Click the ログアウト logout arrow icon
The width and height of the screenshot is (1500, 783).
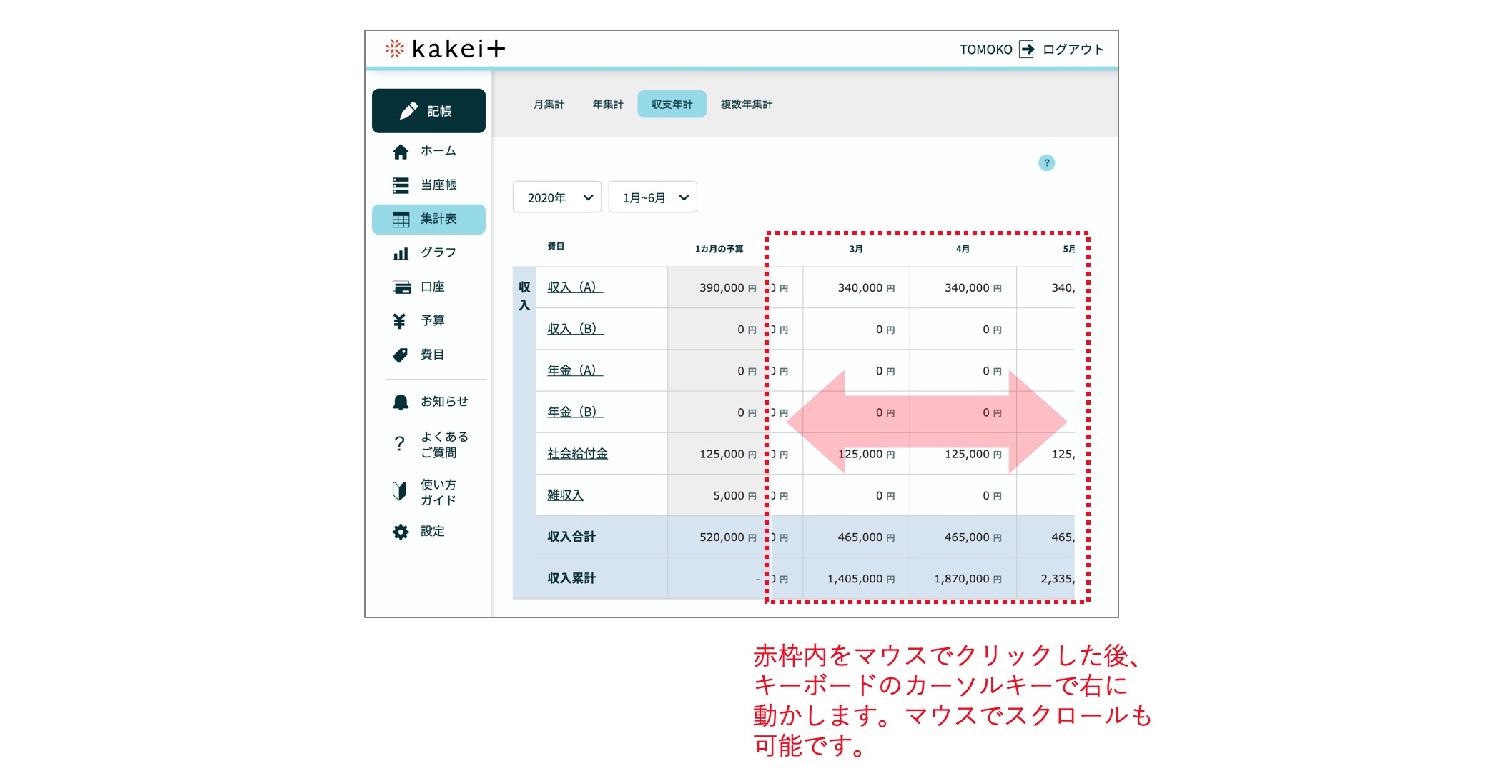[x=1026, y=50]
